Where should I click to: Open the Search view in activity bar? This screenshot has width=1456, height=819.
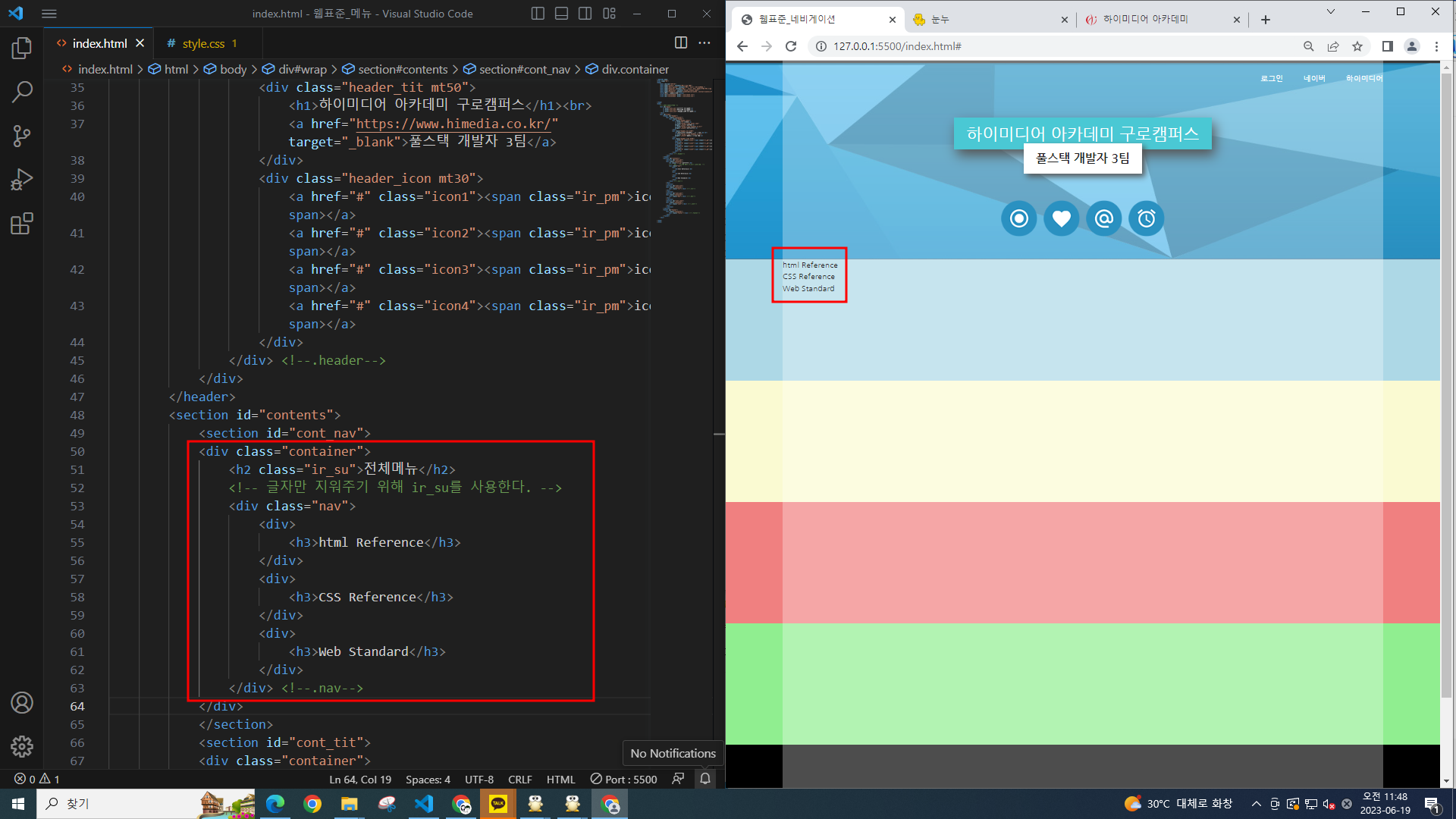point(22,92)
